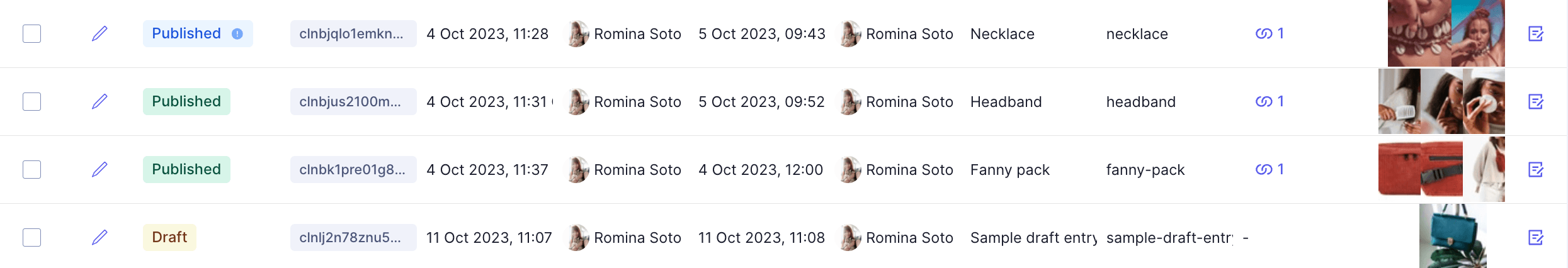Open the teal handbag image thumbnail
The height and width of the screenshot is (268, 1568).
coord(1452,237)
